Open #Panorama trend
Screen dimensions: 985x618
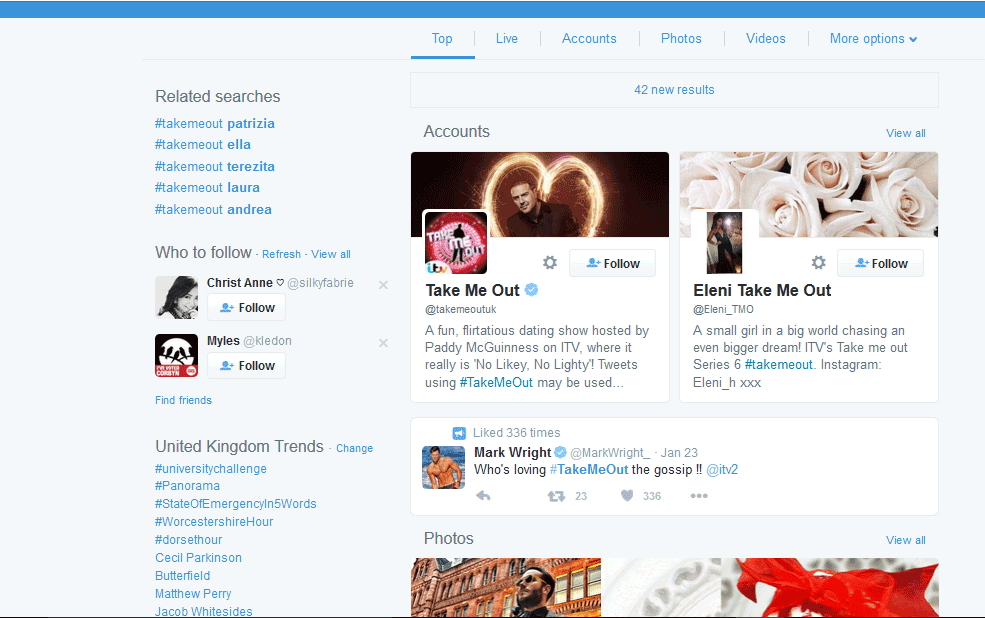187,485
